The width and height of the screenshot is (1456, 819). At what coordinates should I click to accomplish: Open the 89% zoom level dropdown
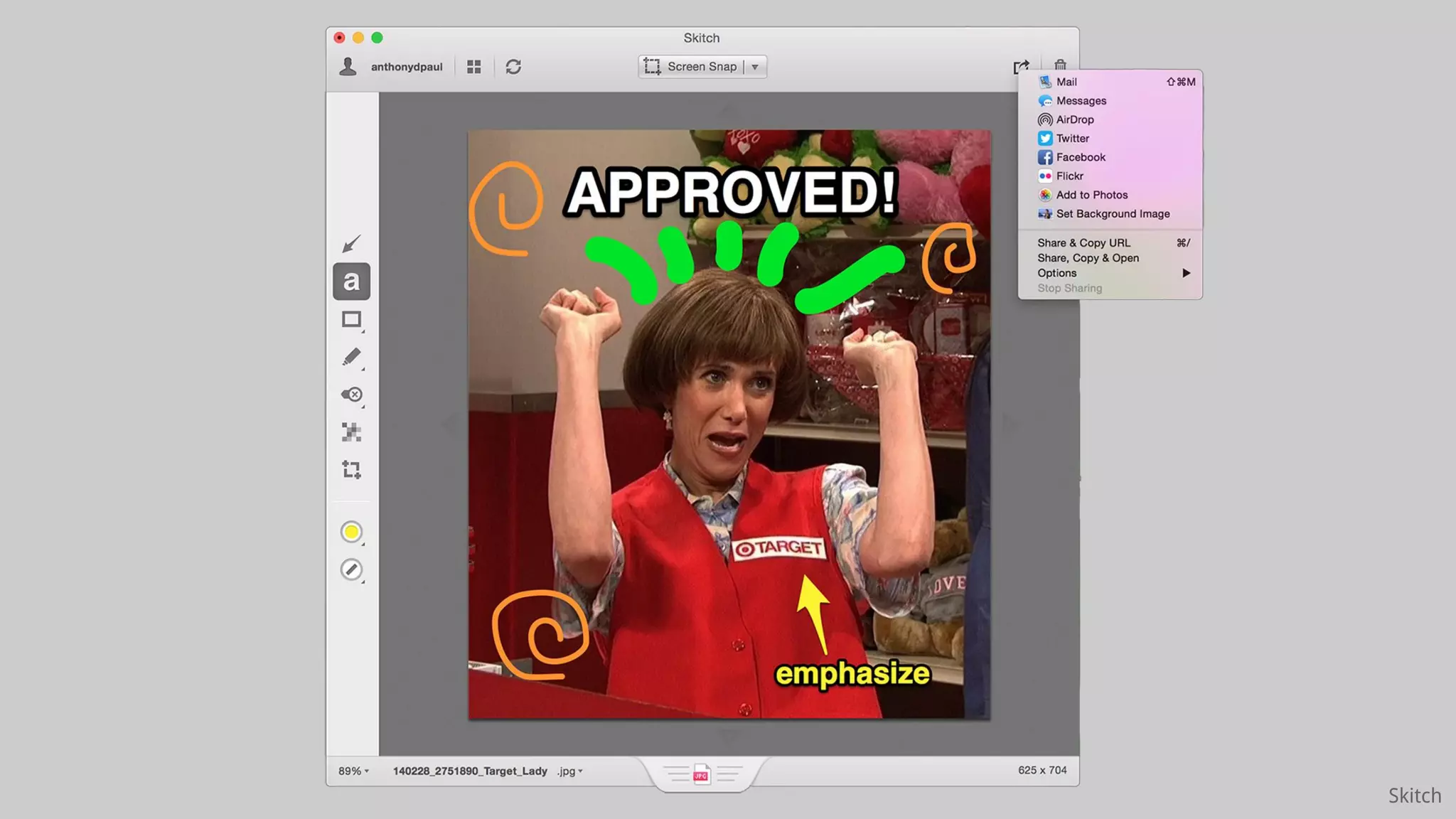(x=353, y=771)
